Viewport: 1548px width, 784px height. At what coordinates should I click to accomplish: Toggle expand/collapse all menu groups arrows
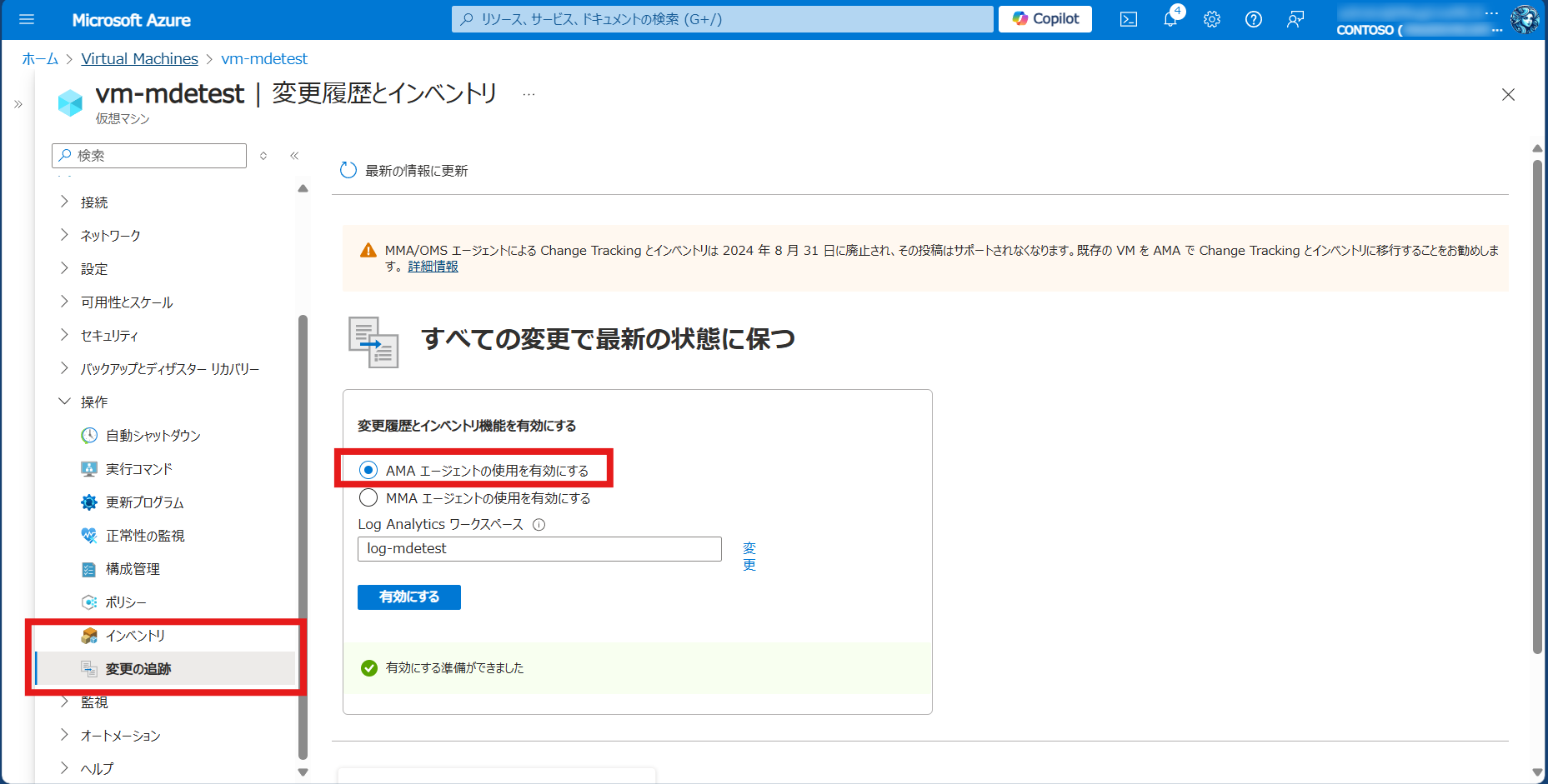[x=263, y=156]
